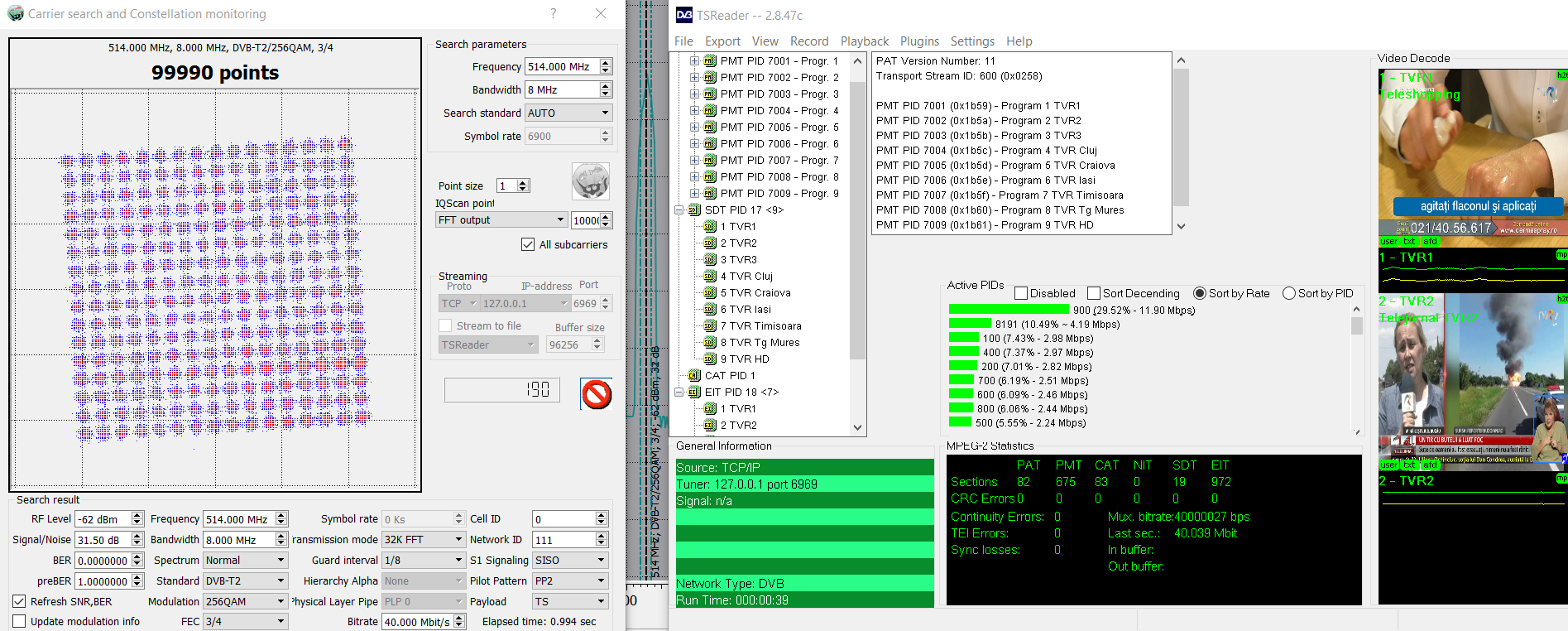The width and height of the screenshot is (1568, 631).
Task: Click PID 100 bitrate bar
Action: 964,338
